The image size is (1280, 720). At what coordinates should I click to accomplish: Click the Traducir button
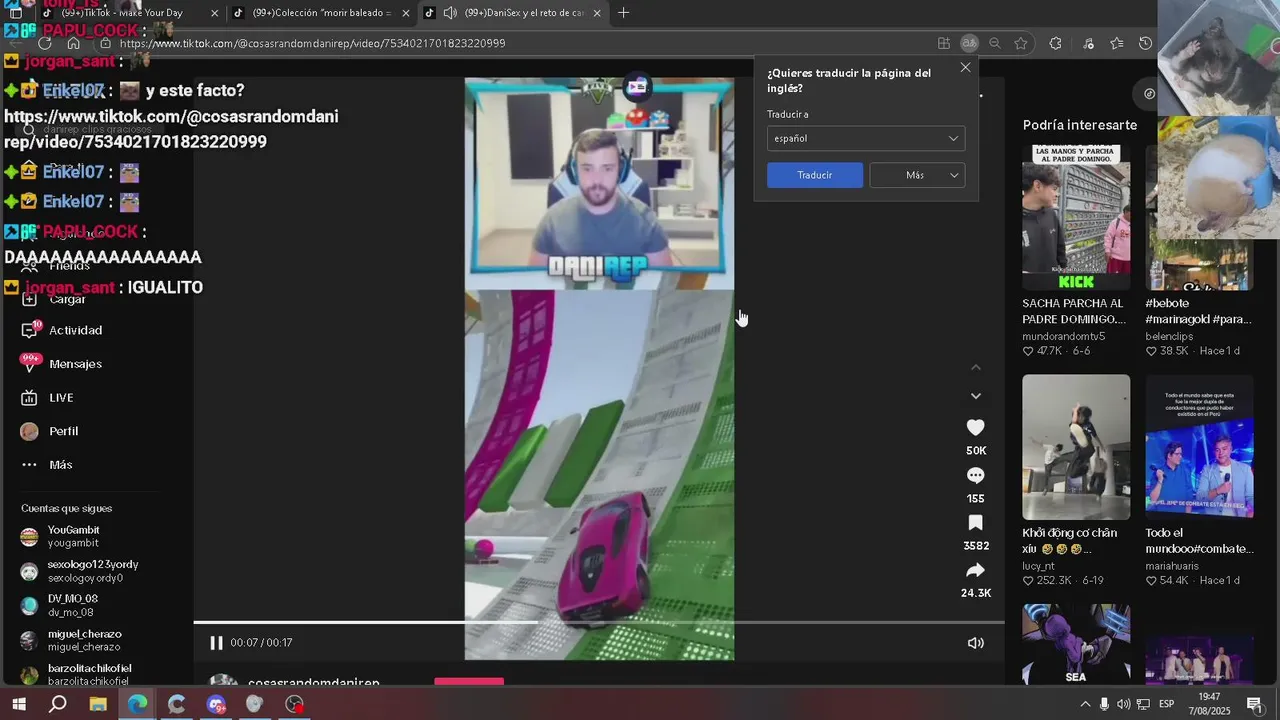[x=815, y=175]
